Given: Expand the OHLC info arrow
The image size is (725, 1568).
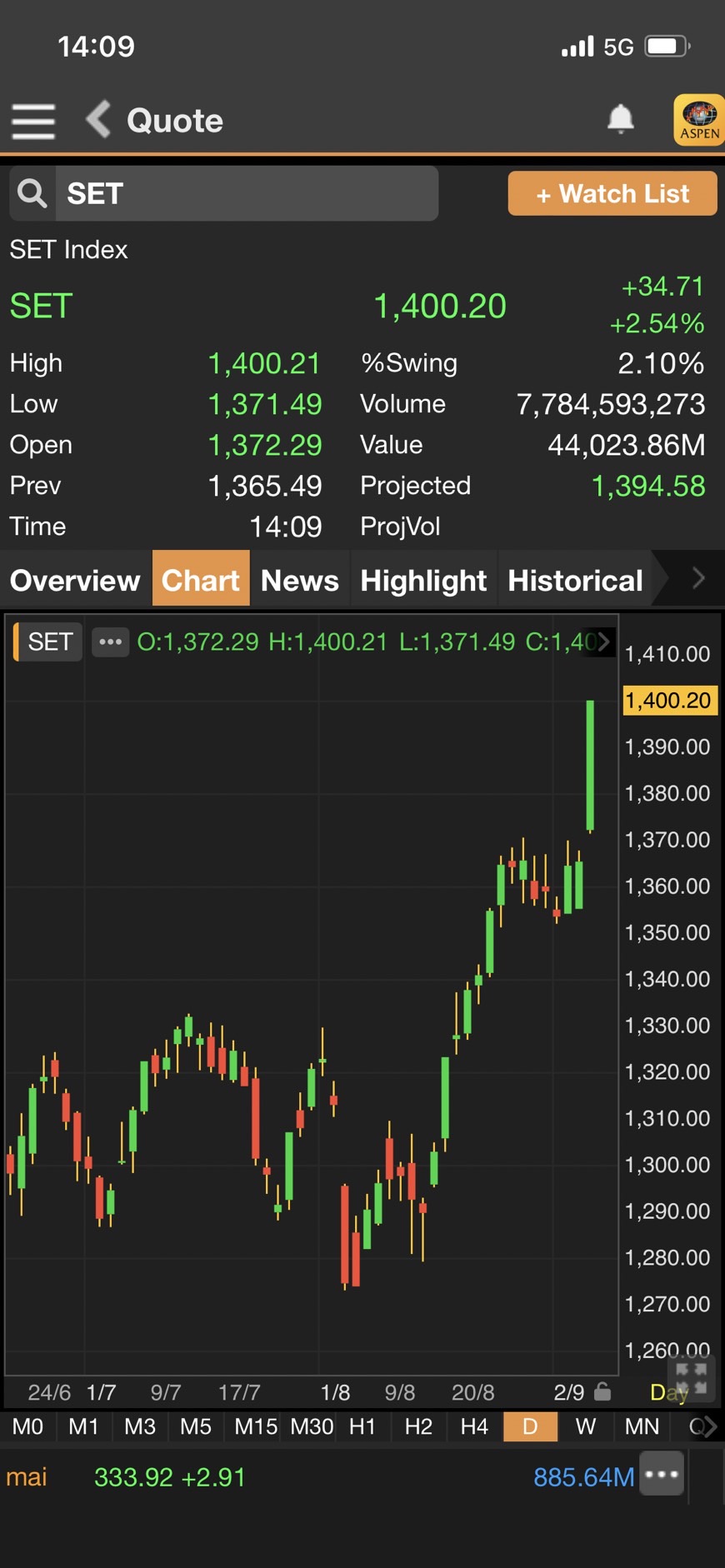Looking at the screenshot, I should click(x=603, y=642).
